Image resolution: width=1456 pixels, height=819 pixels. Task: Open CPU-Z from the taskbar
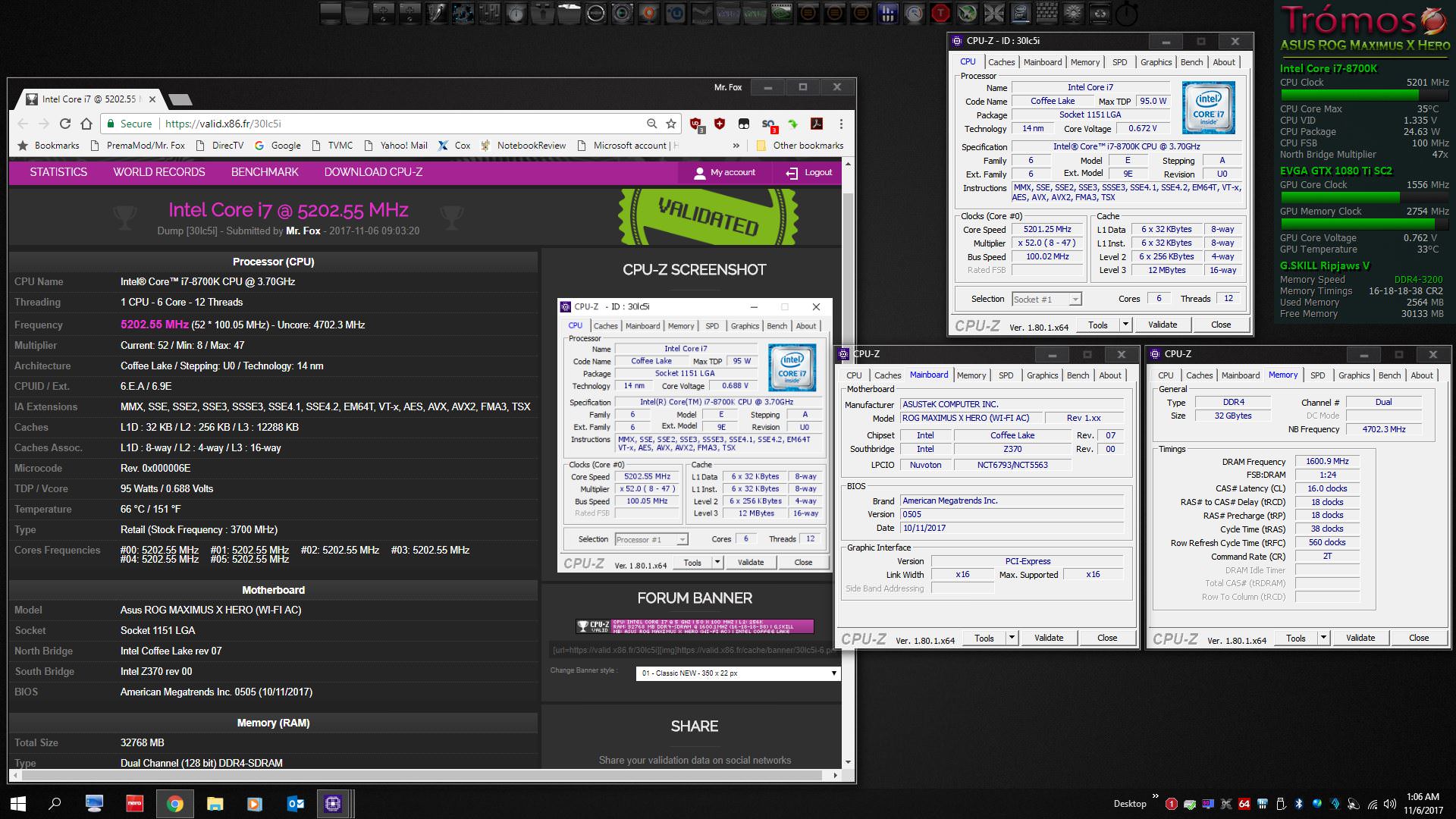333,804
